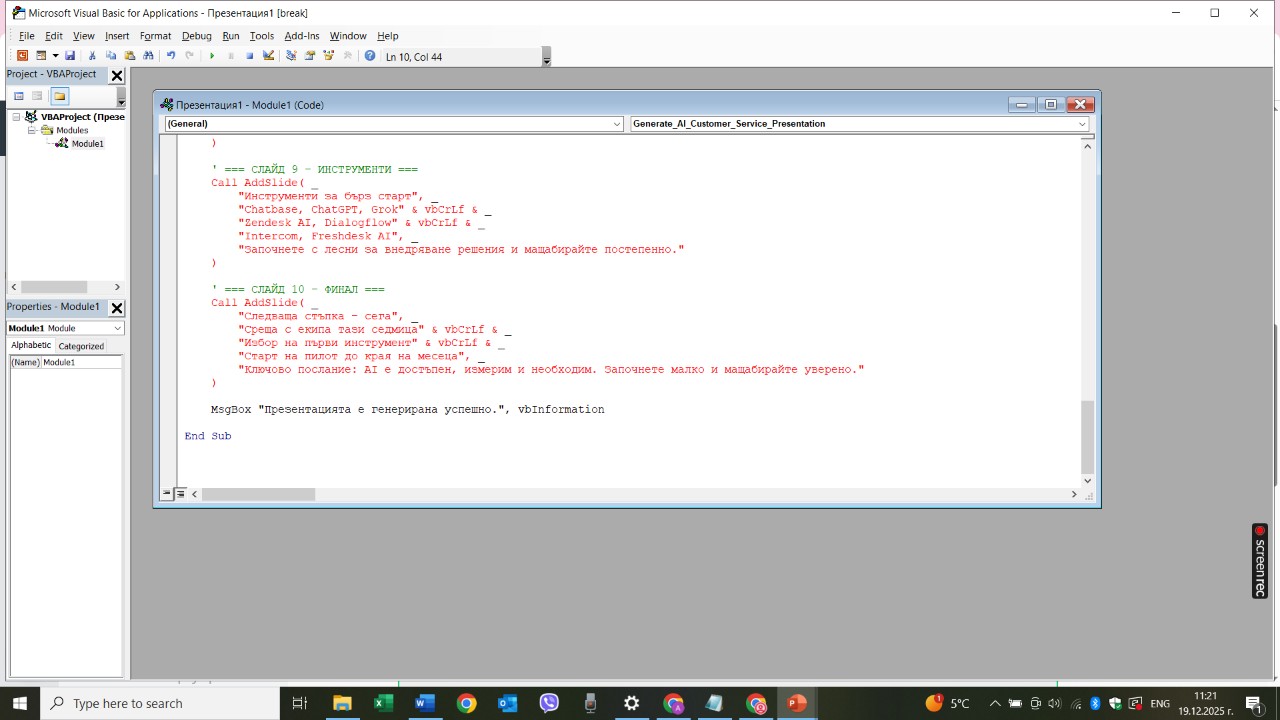
Task: Open the Find binoculars tool
Action: (x=148, y=56)
